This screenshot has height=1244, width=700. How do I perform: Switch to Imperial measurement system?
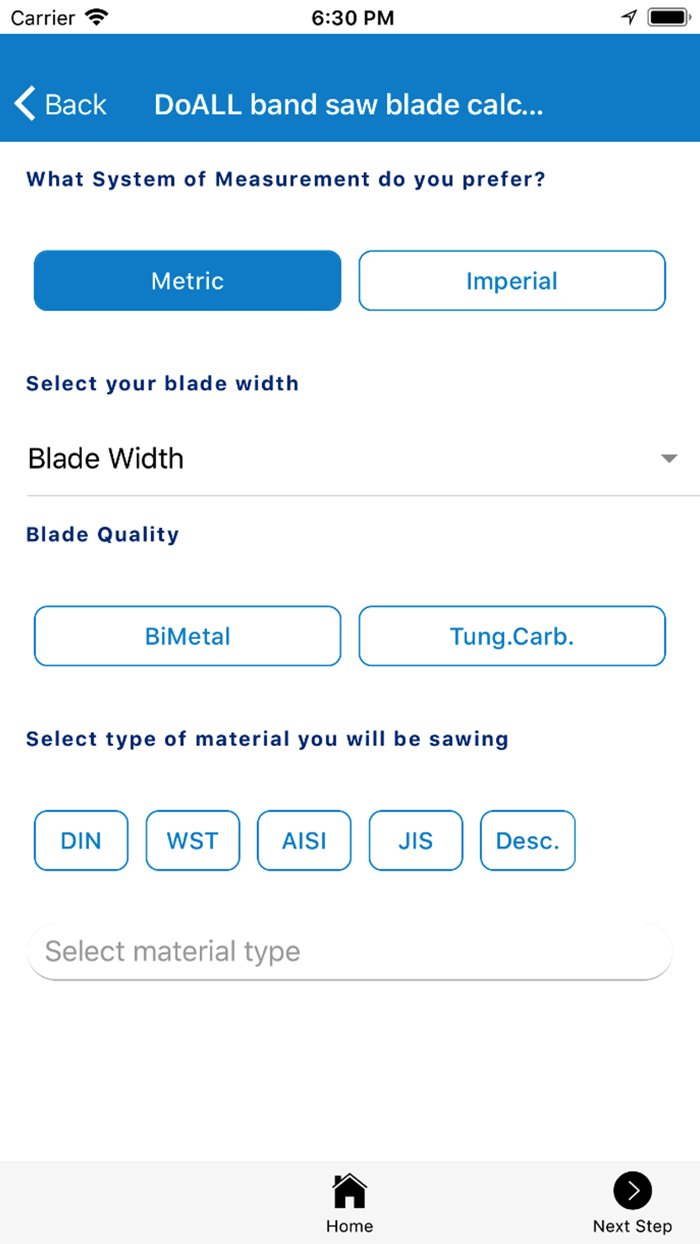(x=512, y=281)
